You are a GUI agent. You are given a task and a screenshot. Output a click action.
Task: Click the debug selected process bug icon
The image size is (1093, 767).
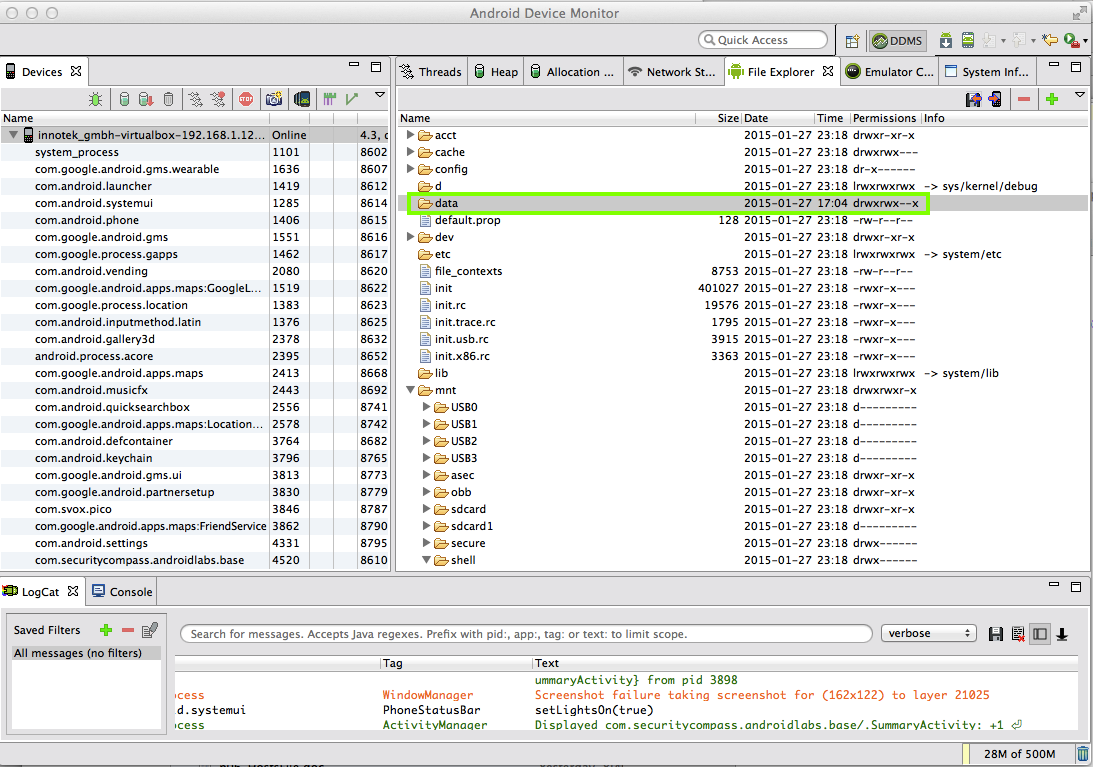click(x=96, y=99)
